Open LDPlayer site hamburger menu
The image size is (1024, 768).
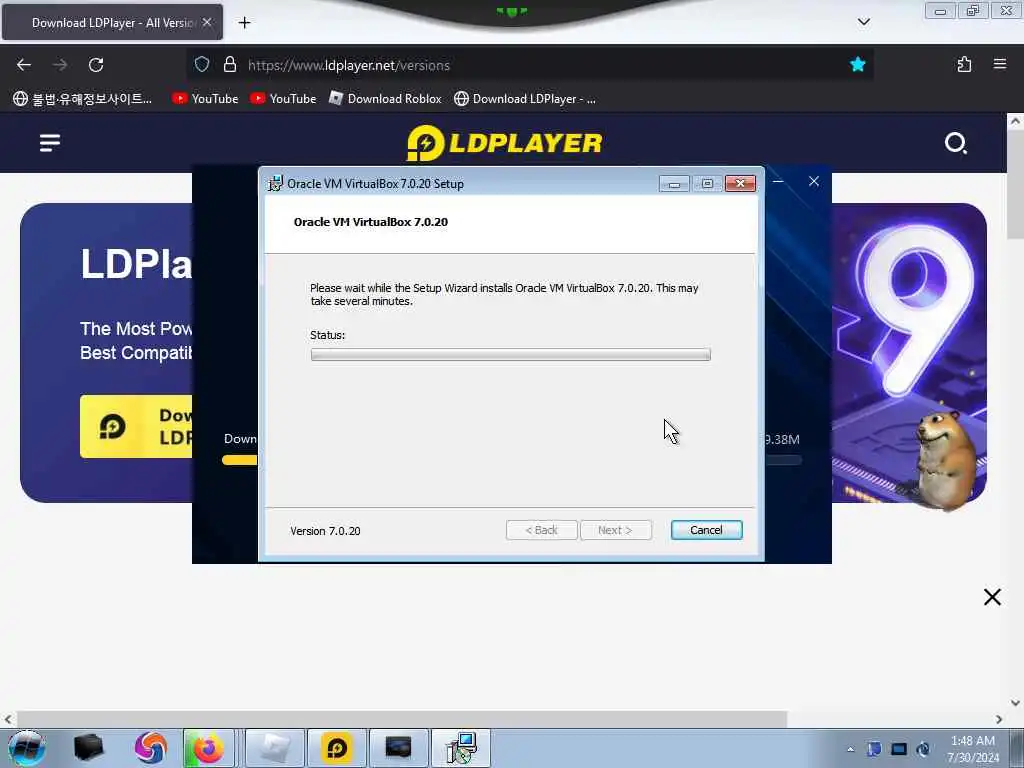50,142
